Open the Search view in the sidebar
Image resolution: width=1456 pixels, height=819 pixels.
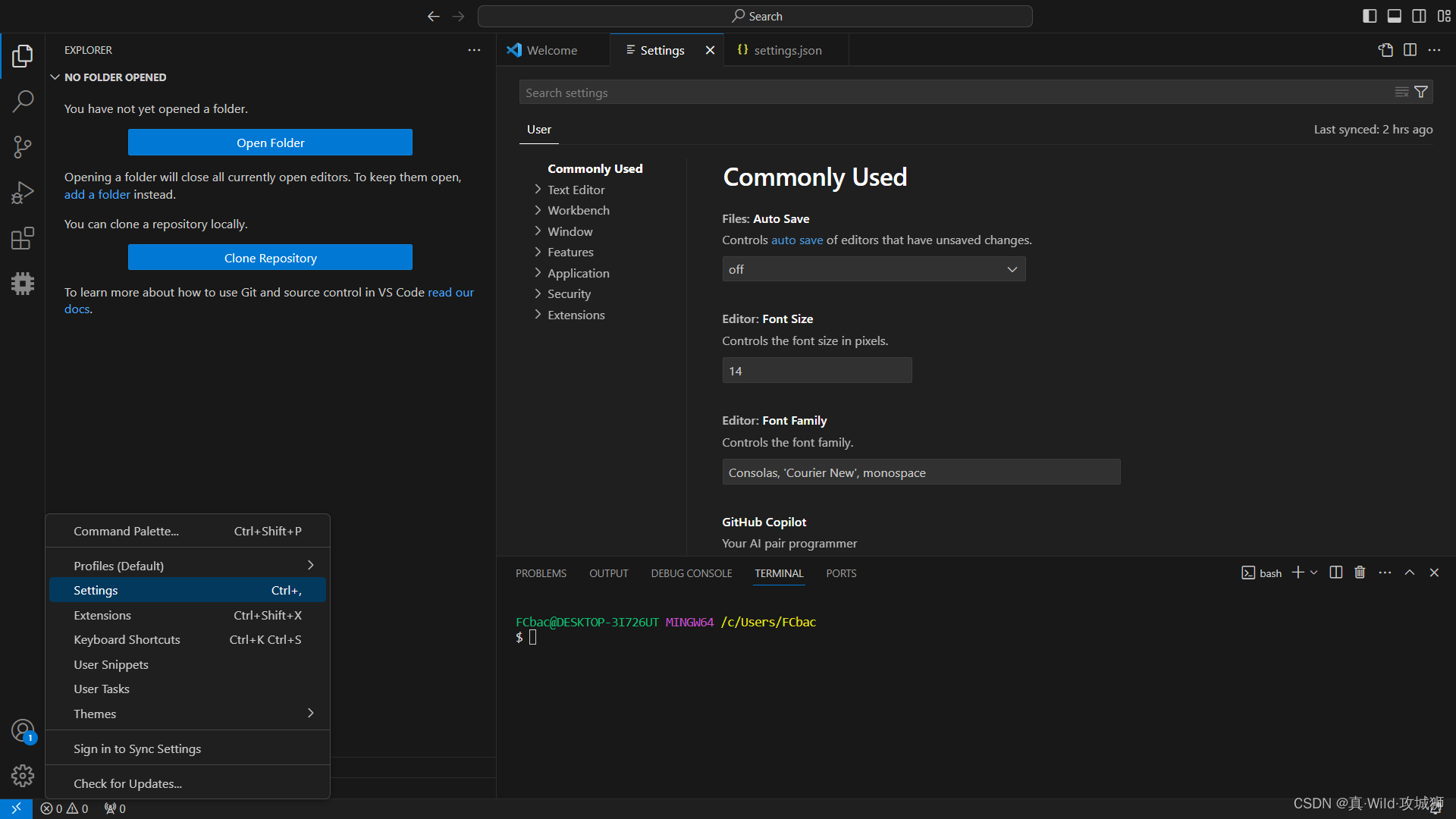[x=22, y=101]
